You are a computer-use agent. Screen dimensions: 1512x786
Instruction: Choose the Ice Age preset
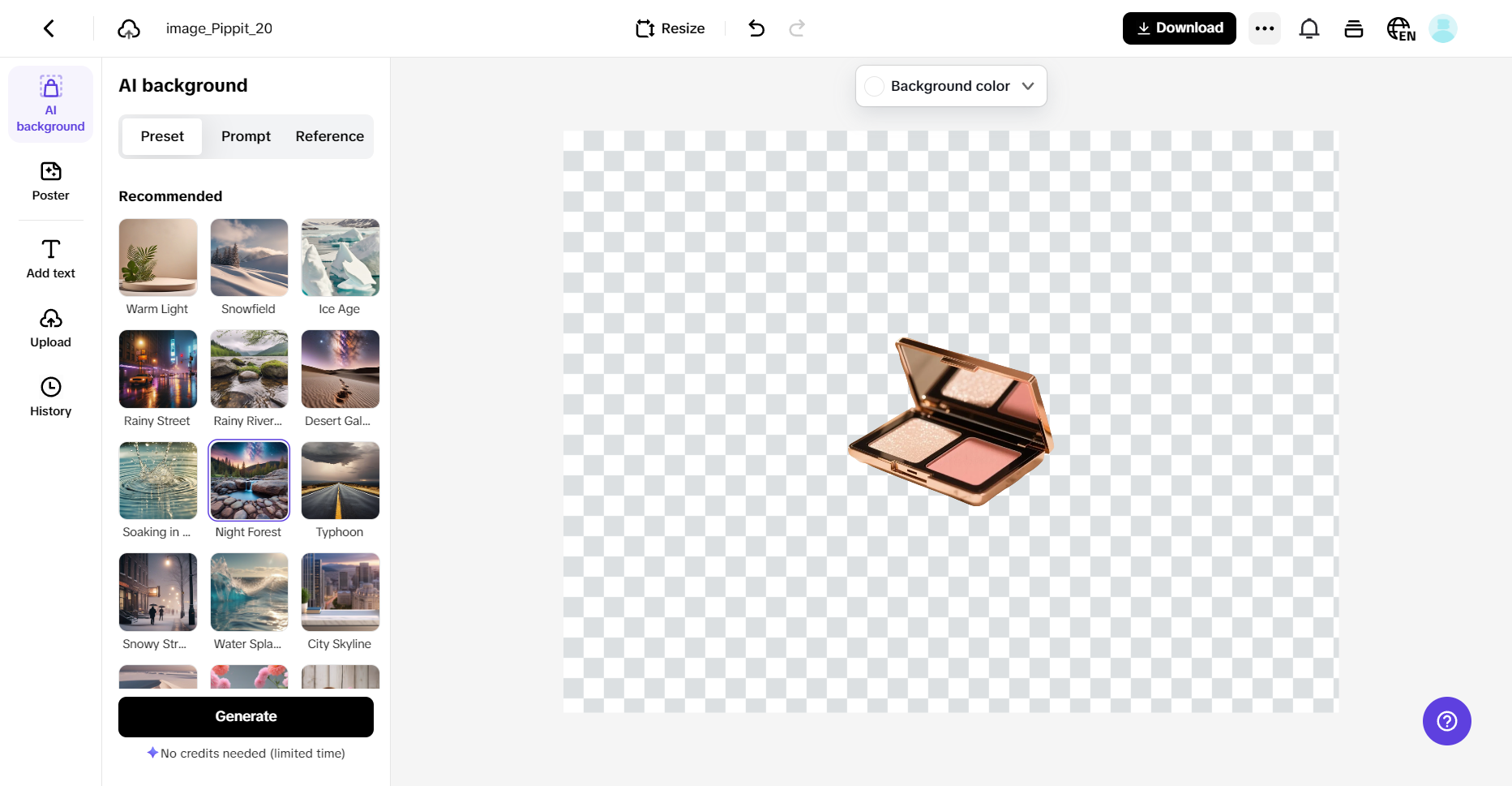[x=341, y=257]
